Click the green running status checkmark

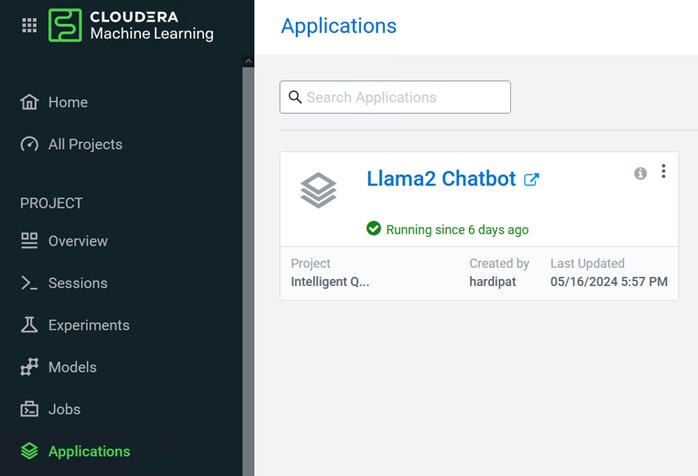[373, 228]
